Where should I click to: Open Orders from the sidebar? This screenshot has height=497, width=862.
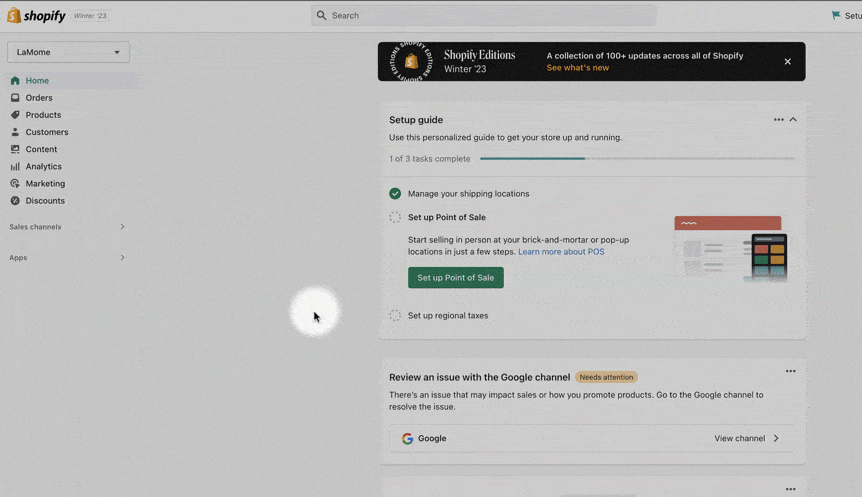(x=39, y=98)
